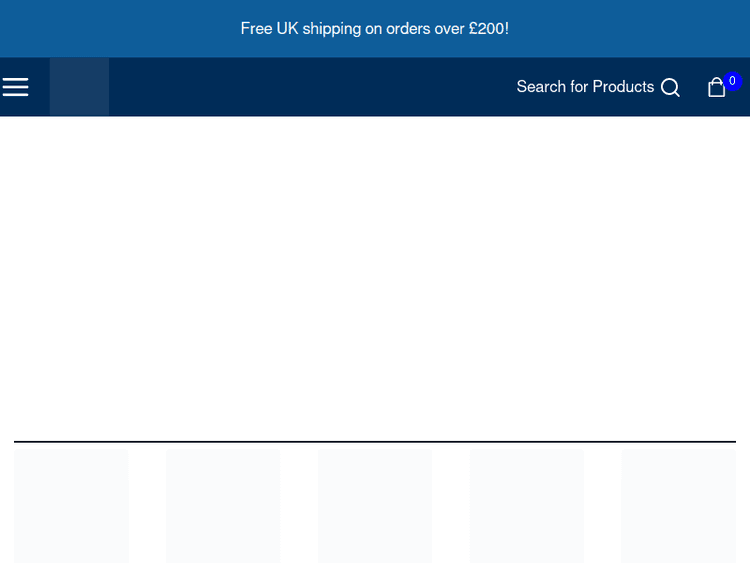The width and height of the screenshot is (750, 563).
Task: Click the empty middle of the navy header bar
Action: [310, 87]
